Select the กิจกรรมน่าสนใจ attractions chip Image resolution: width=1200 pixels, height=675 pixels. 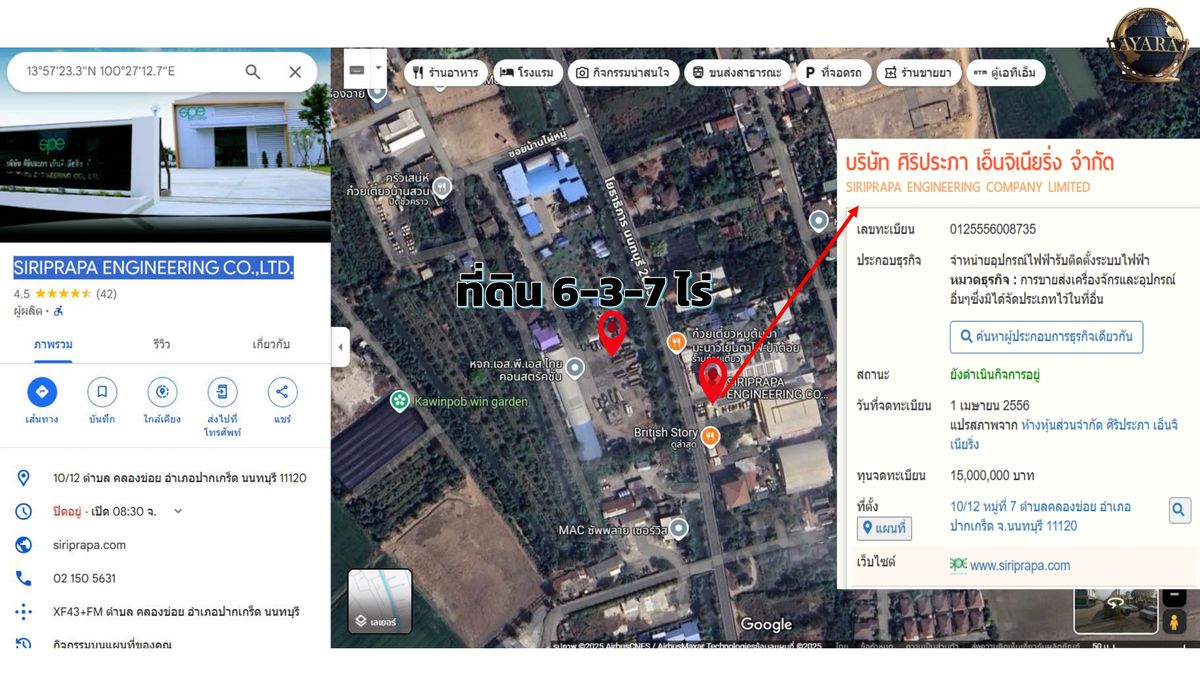point(625,72)
